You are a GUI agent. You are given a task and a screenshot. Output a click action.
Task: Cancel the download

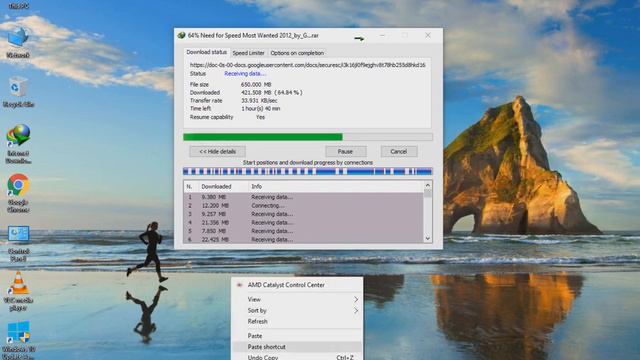coord(399,151)
